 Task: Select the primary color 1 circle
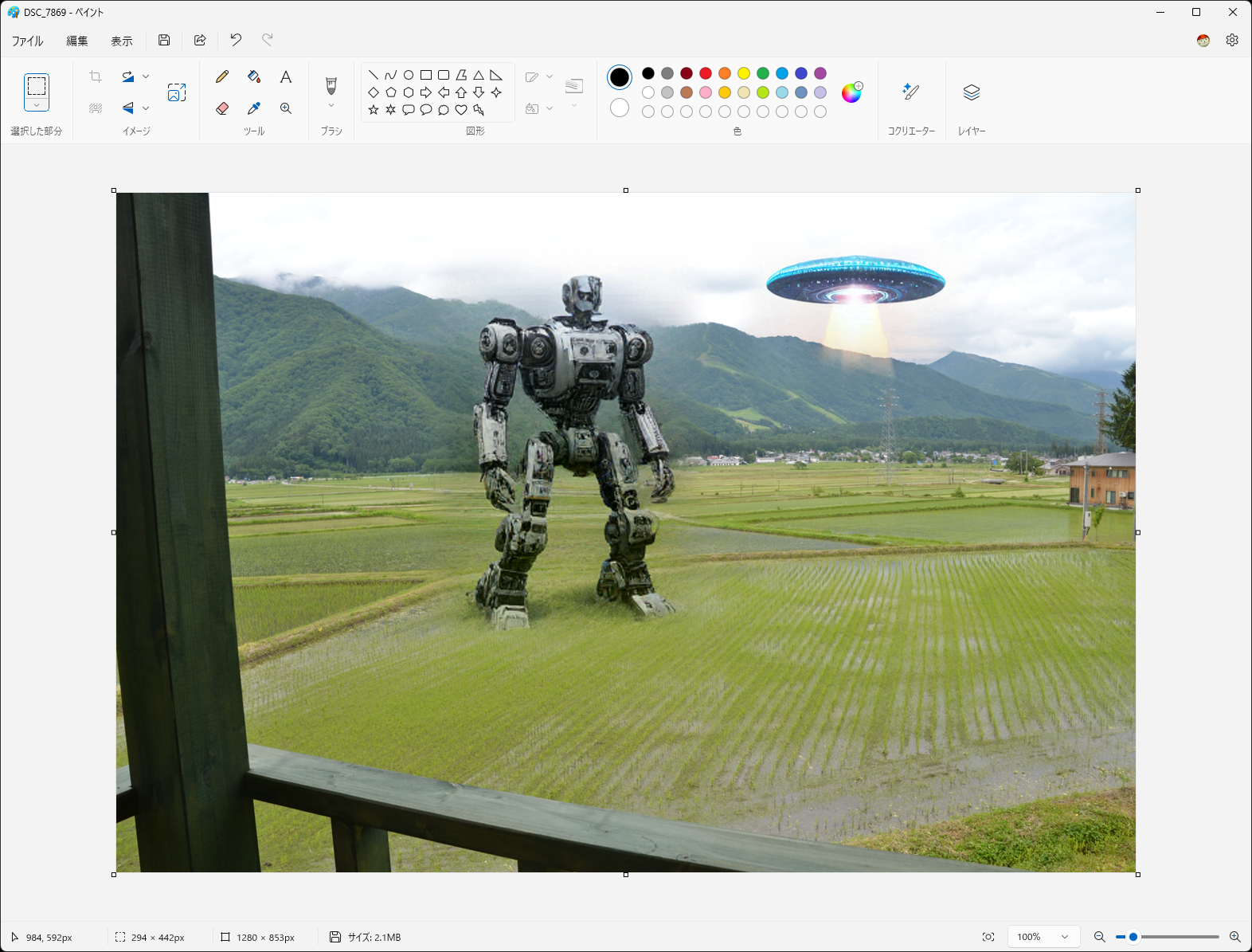(x=620, y=77)
